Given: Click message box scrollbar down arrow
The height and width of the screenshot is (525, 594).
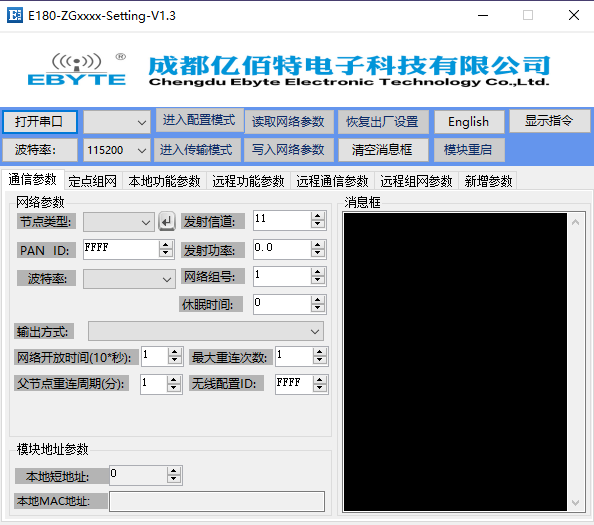Looking at the screenshot, I should pyautogui.click(x=575, y=503).
